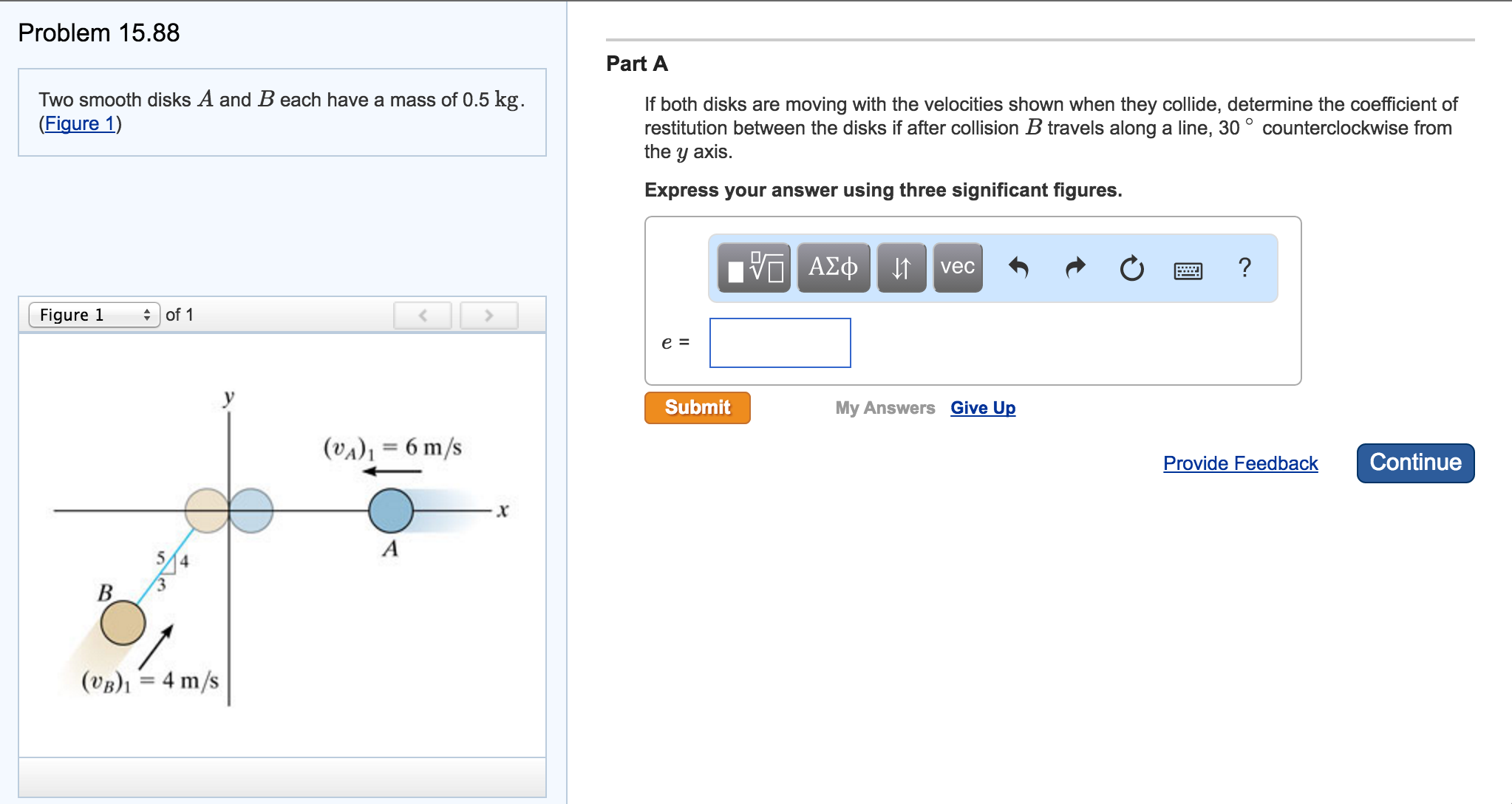This screenshot has height=804, width=1512.
Task: Open the Greek symbols ΑΣφ palette
Action: click(832, 268)
